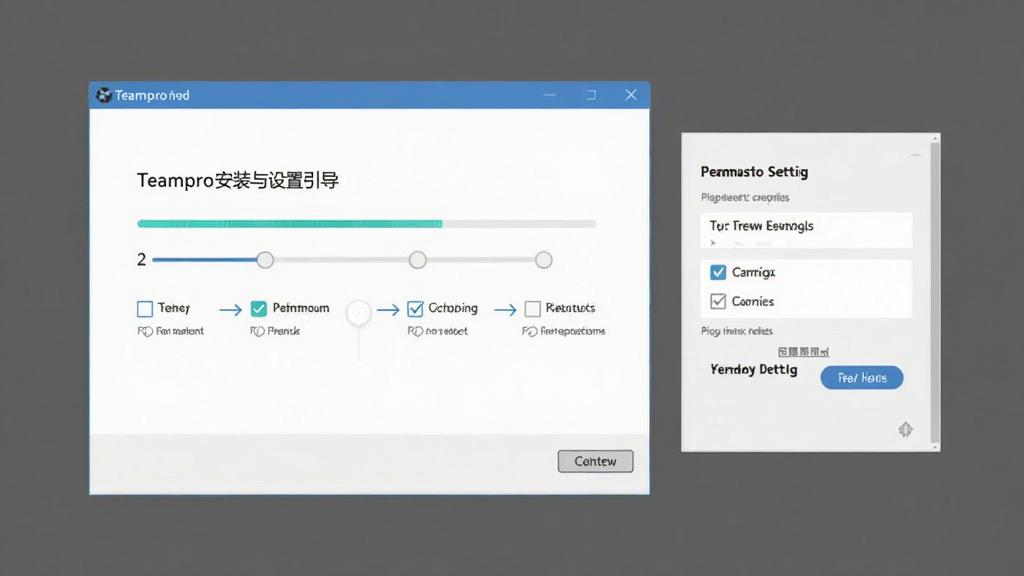This screenshot has height=576, width=1024.
Task: Click the icon beside Fnrtepoatioms label
Action: coord(530,331)
